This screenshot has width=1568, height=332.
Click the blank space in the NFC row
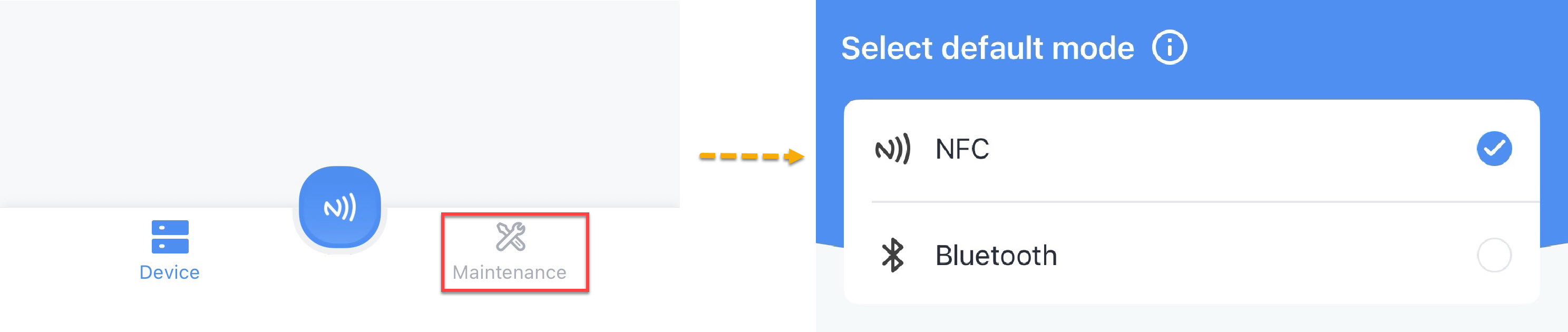point(1218,149)
